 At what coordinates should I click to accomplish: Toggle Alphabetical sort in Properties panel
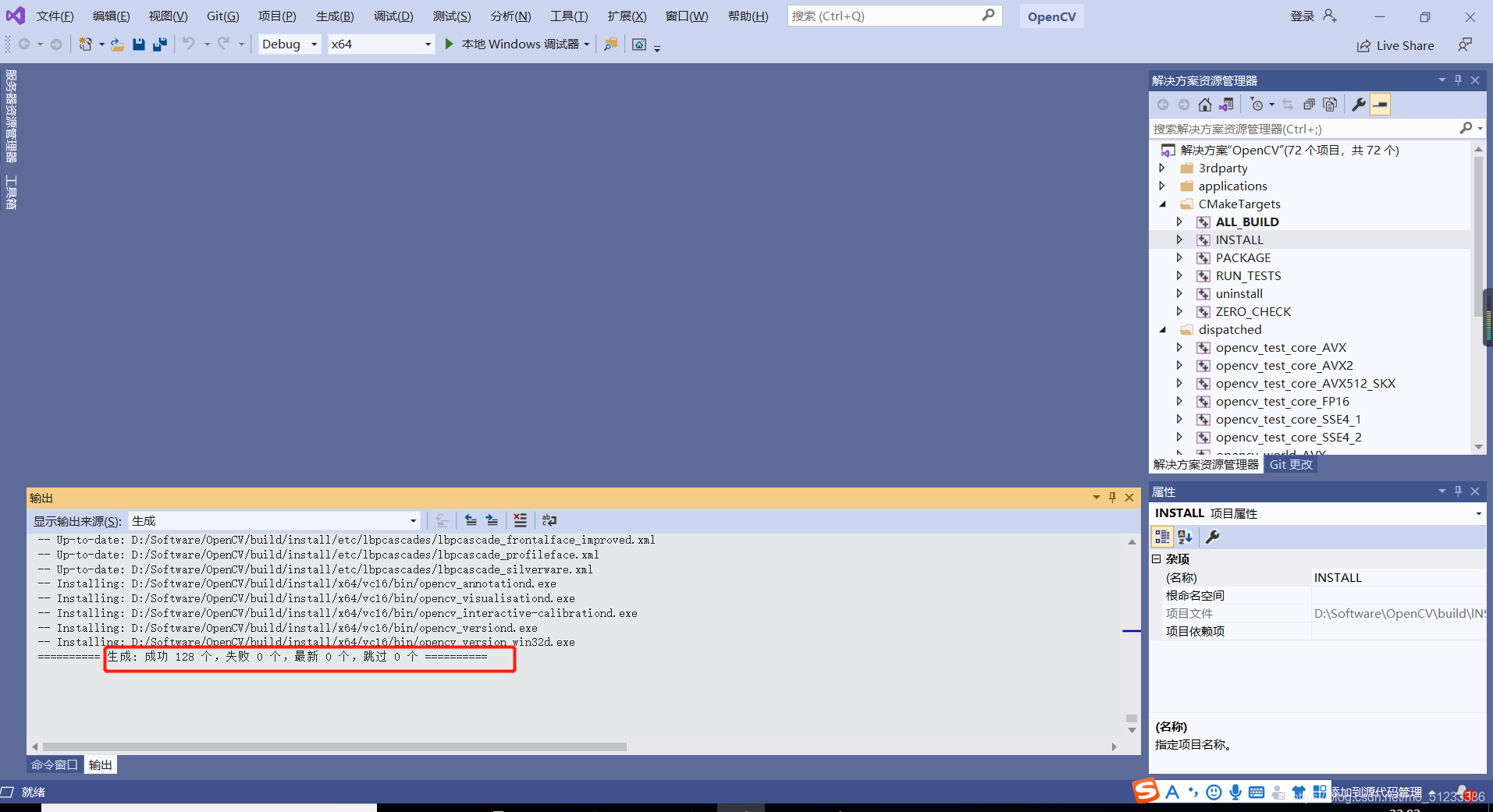[x=1185, y=537]
